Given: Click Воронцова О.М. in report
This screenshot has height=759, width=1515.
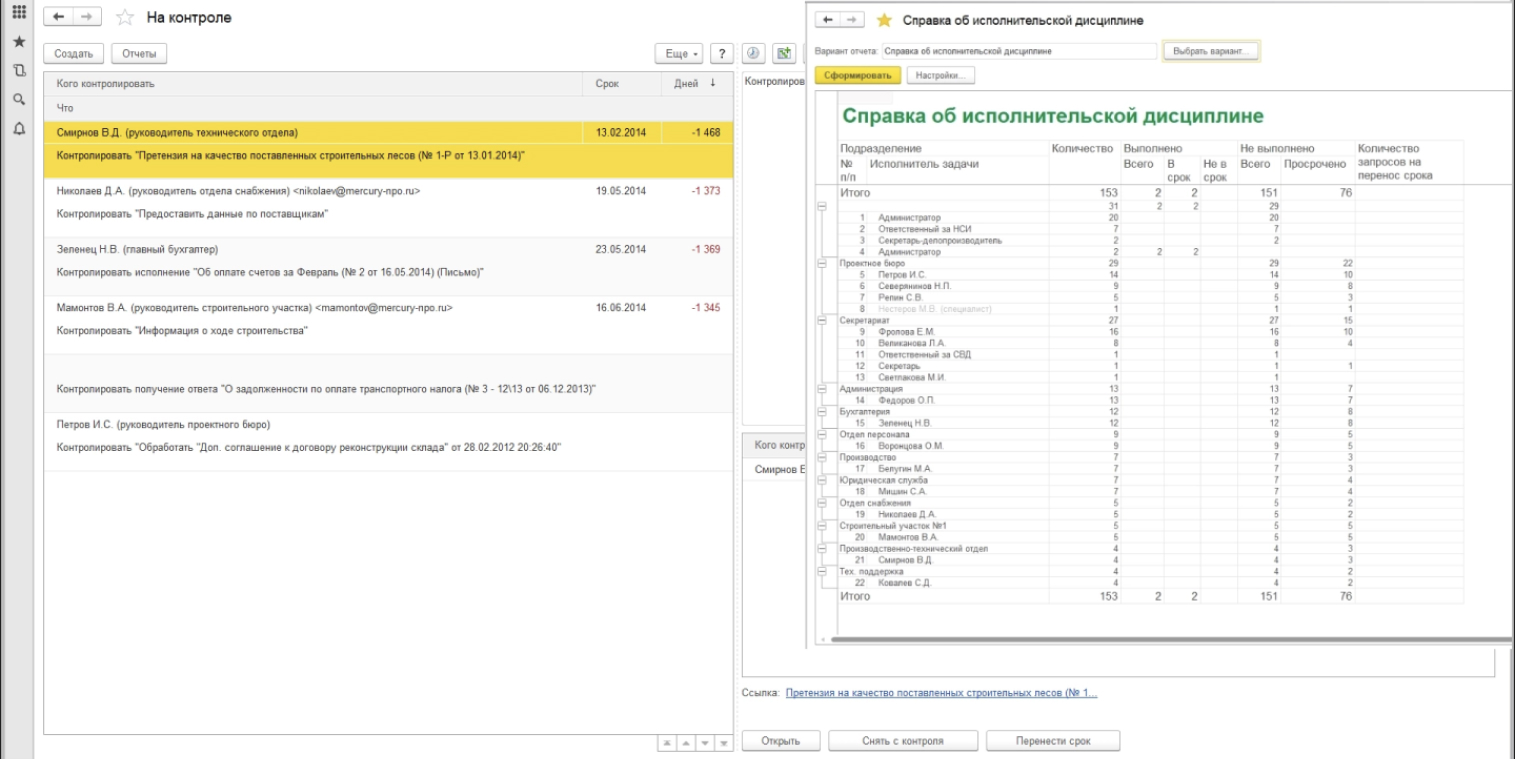Looking at the screenshot, I should (x=910, y=446).
